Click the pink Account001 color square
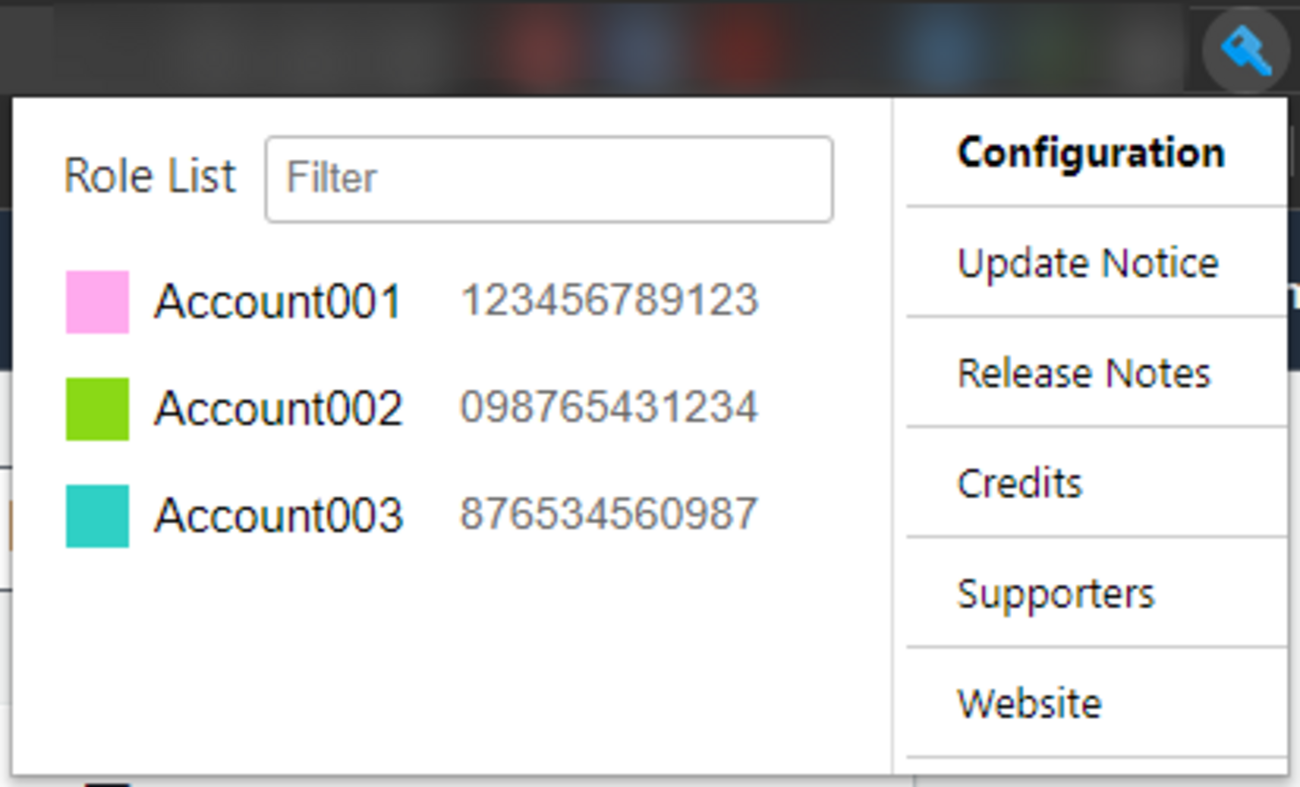Screen dimensions: 1300x787 click(x=97, y=301)
